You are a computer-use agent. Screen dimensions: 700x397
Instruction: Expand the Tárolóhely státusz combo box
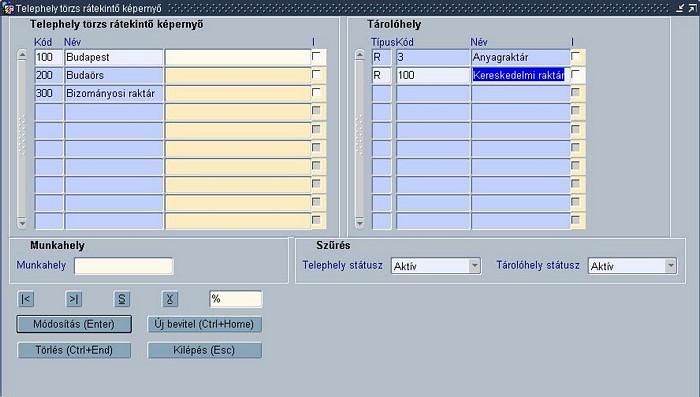671,266
